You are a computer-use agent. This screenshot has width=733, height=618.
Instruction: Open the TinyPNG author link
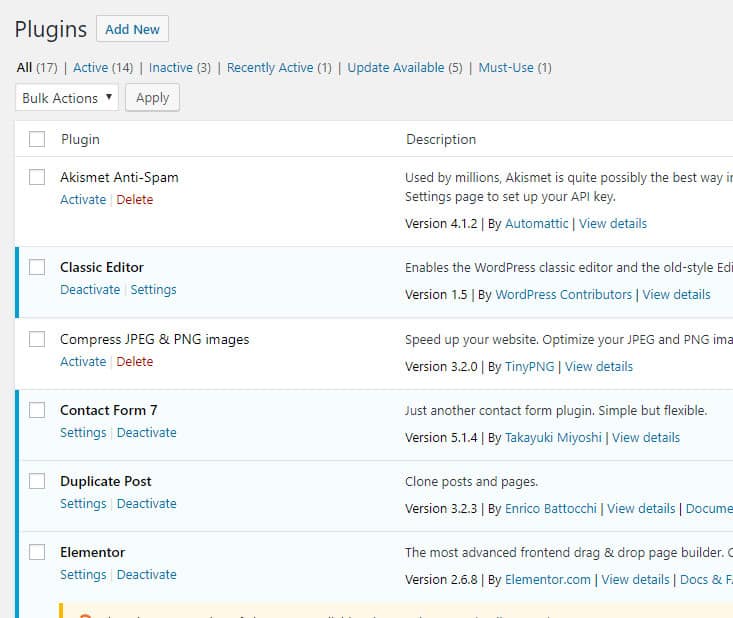coord(529,367)
